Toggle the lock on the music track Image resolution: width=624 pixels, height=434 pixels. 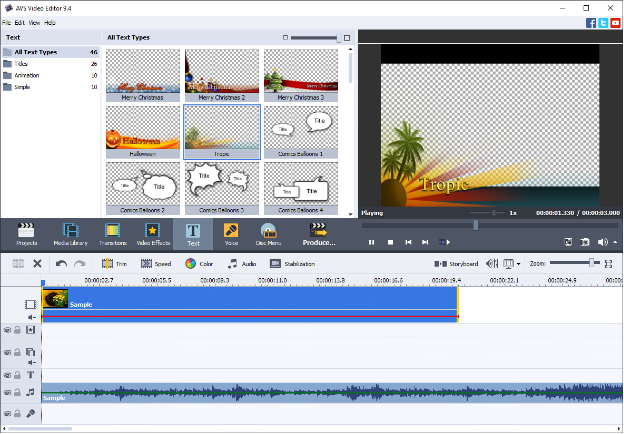17,393
